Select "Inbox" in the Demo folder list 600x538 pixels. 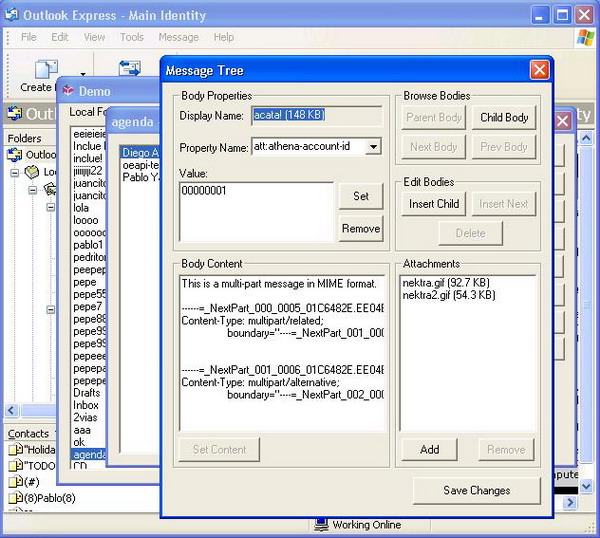86,405
